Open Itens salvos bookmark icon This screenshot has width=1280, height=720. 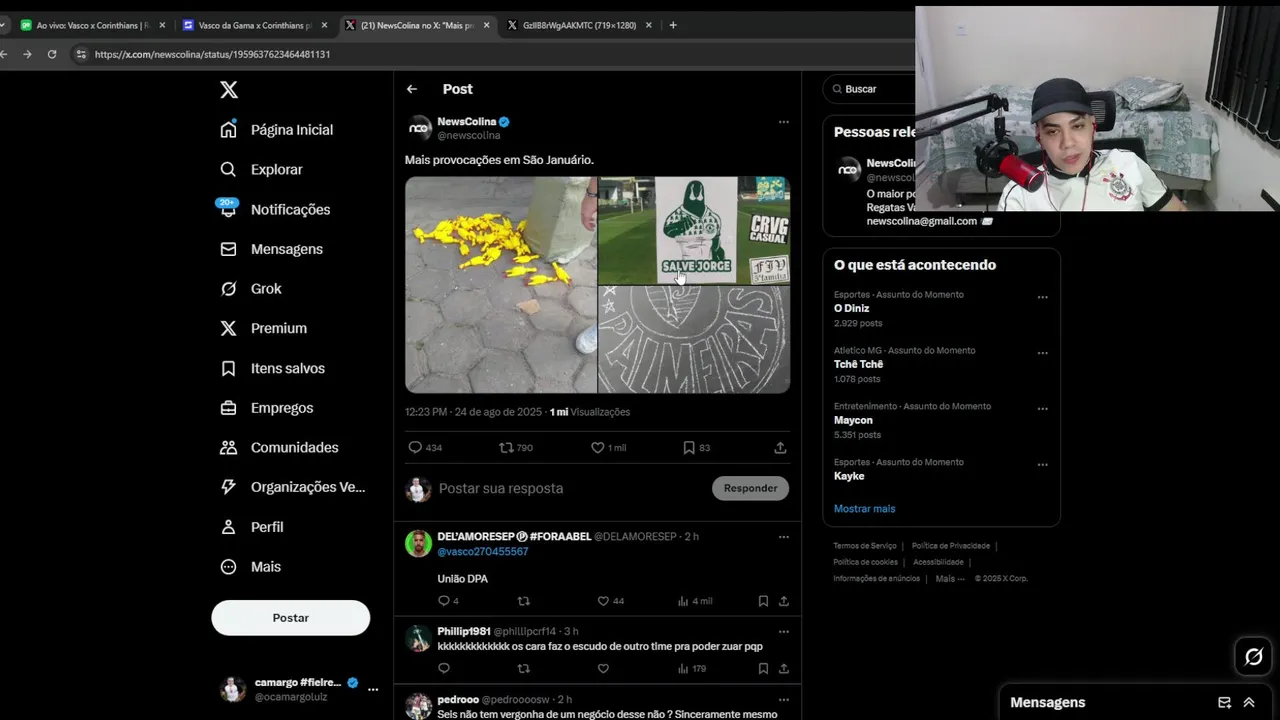pyautogui.click(x=229, y=368)
